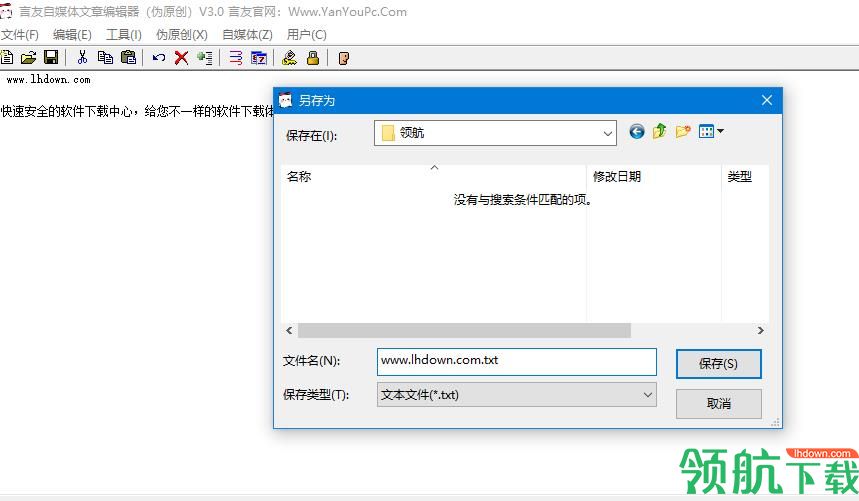Image resolution: width=859 pixels, height=501 pixels.
Task: Click the scrollbar right arrow in file list
Action: click(x=760, y=330)
